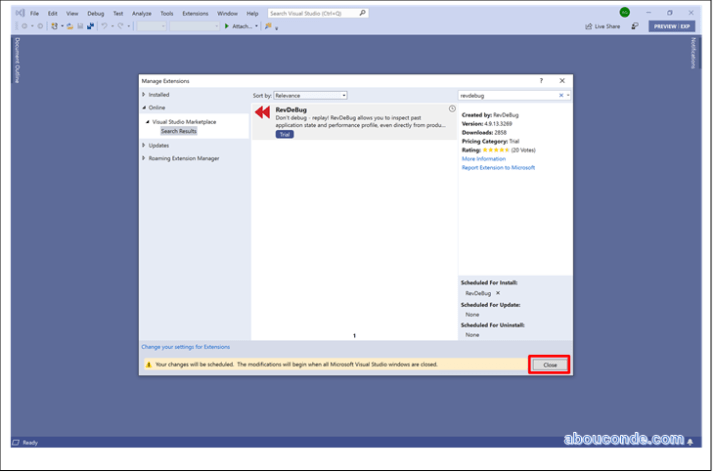Click the Close button in the dialog
The image size is (714, 472).
tap(549, 365)
